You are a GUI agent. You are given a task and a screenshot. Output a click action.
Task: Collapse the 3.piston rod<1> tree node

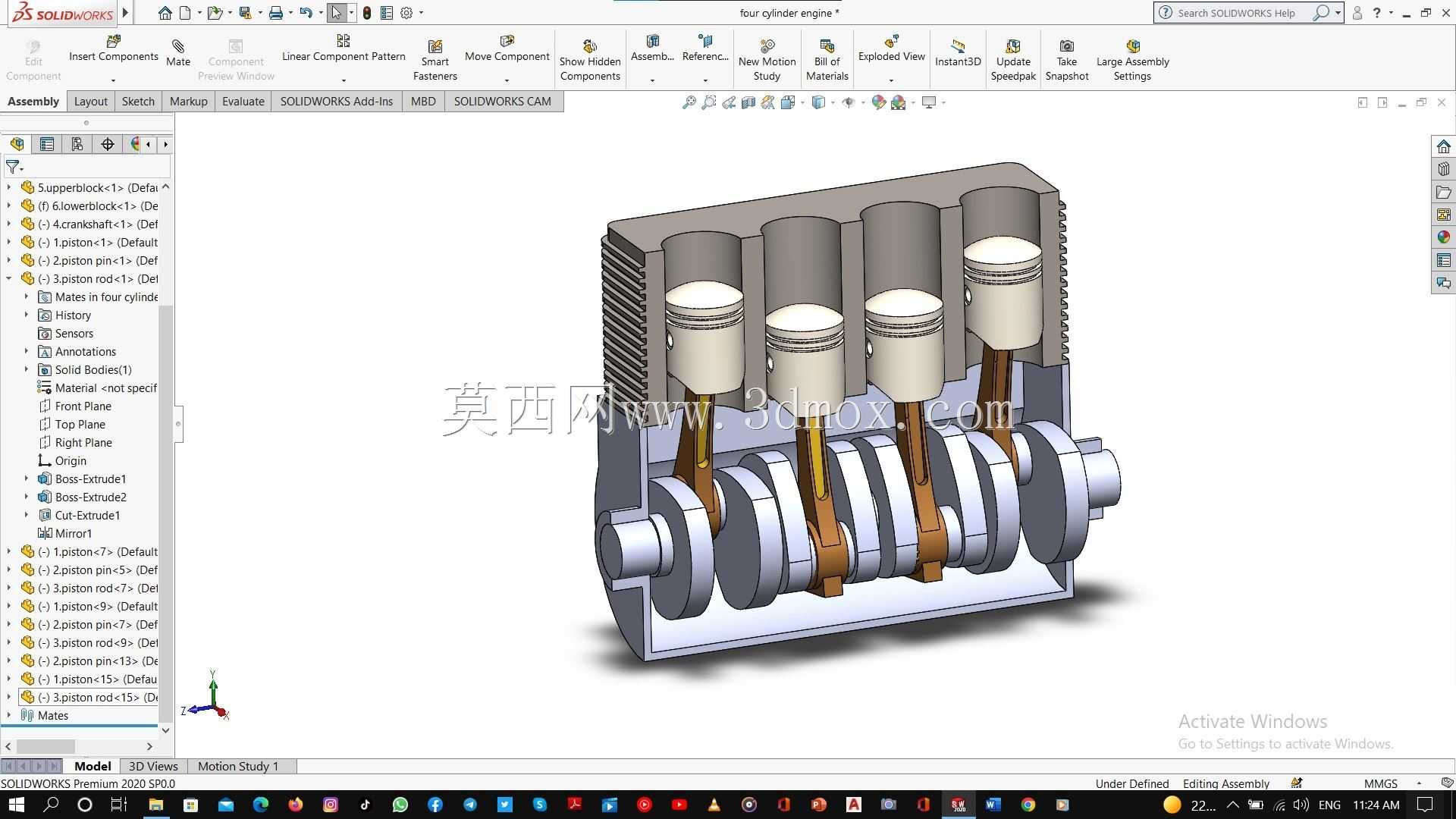(x=9, y=279)
